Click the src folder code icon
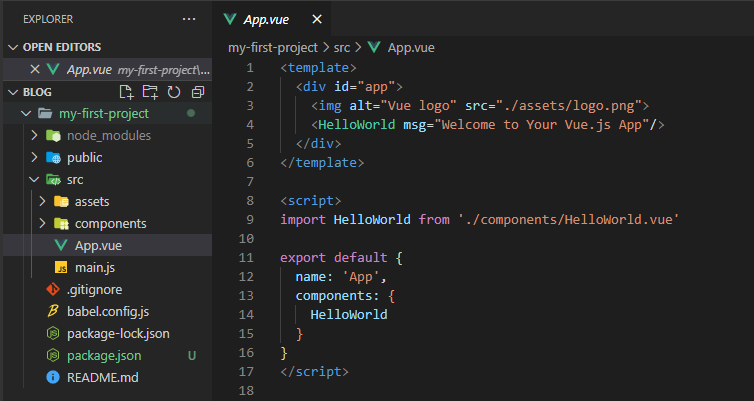Image resolution: width=754 pixels, height=401 pixels. coord(53,179)
